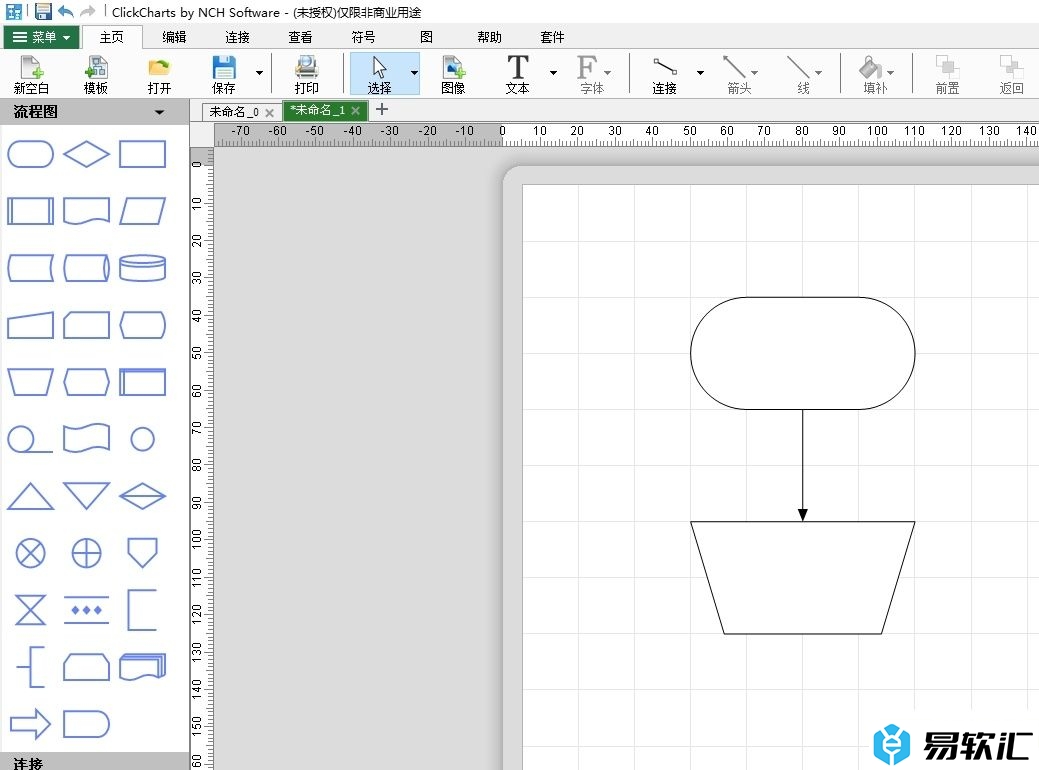1039x770 pixels.
Task: Click the 保存 save icon
Action: 224,74
